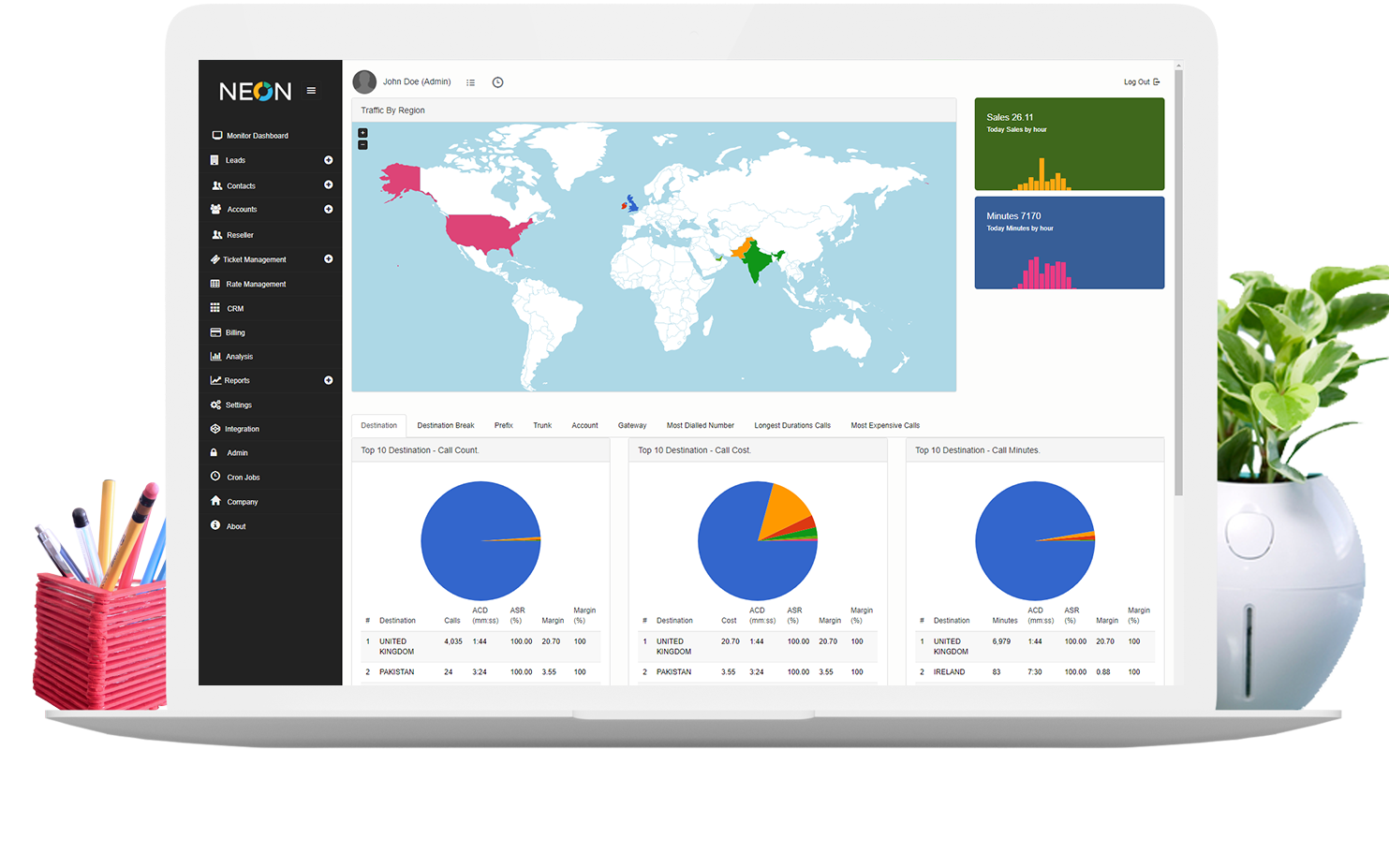Open Rate Management in the sidebar
The width and height of the screenshot is (1389, 868).
256,284
